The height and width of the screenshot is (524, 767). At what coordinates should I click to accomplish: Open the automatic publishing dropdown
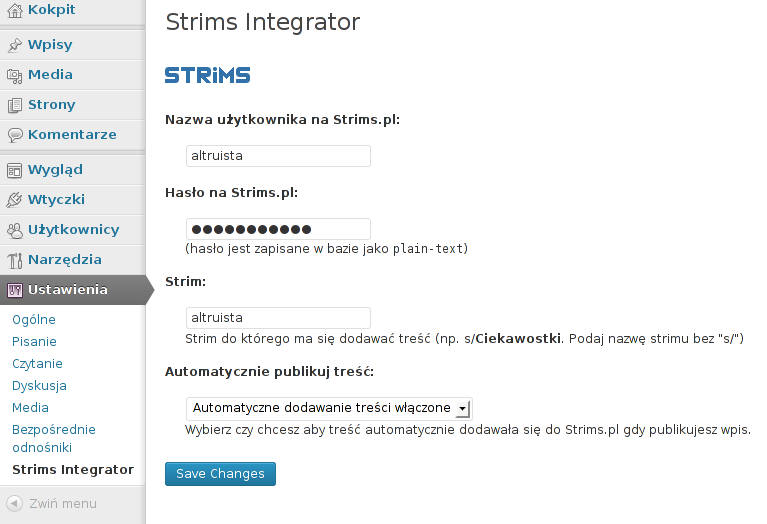click(x=329, y=409)
